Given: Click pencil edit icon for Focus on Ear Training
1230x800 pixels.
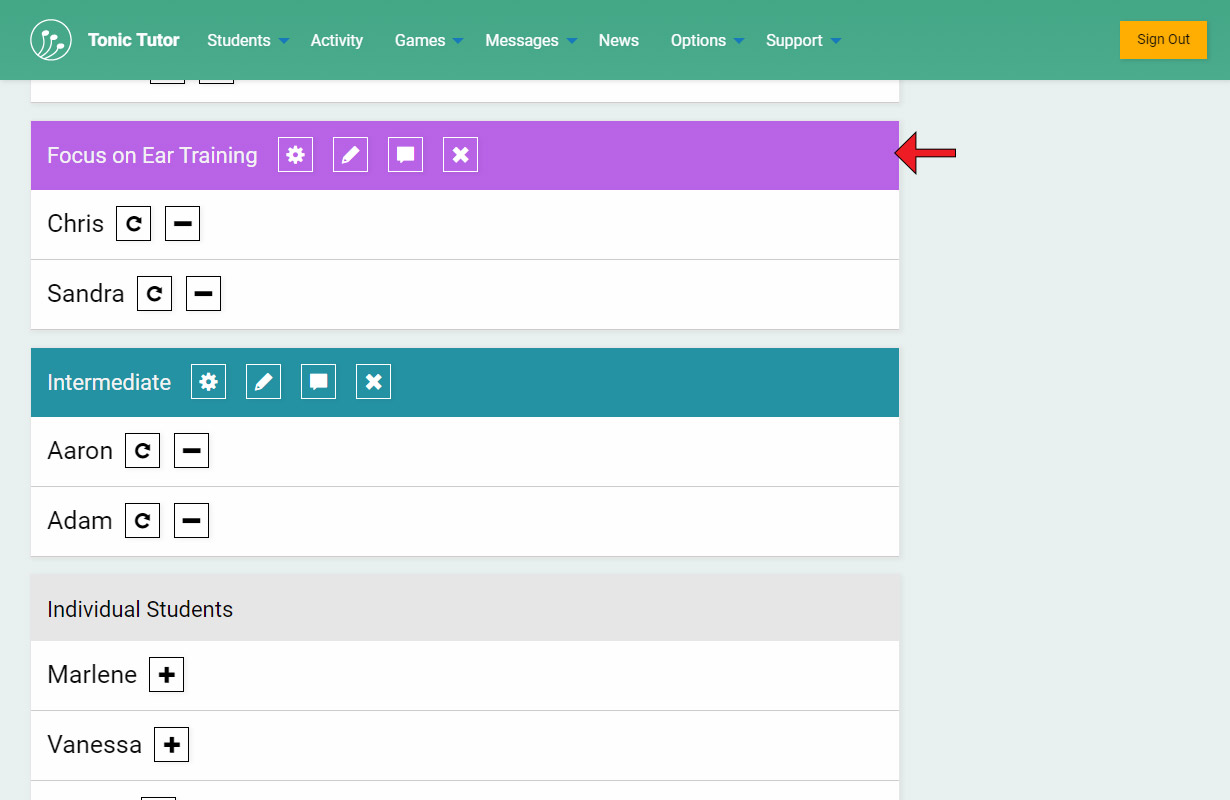Looking at the screenshot, I should coord(350,155).
